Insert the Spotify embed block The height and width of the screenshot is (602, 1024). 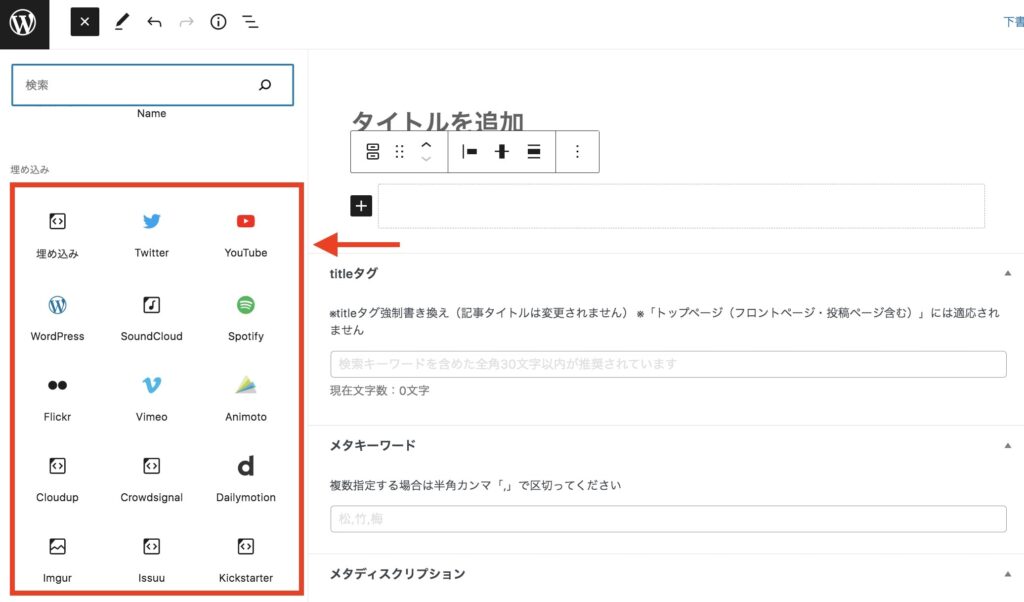pos(246,318)
